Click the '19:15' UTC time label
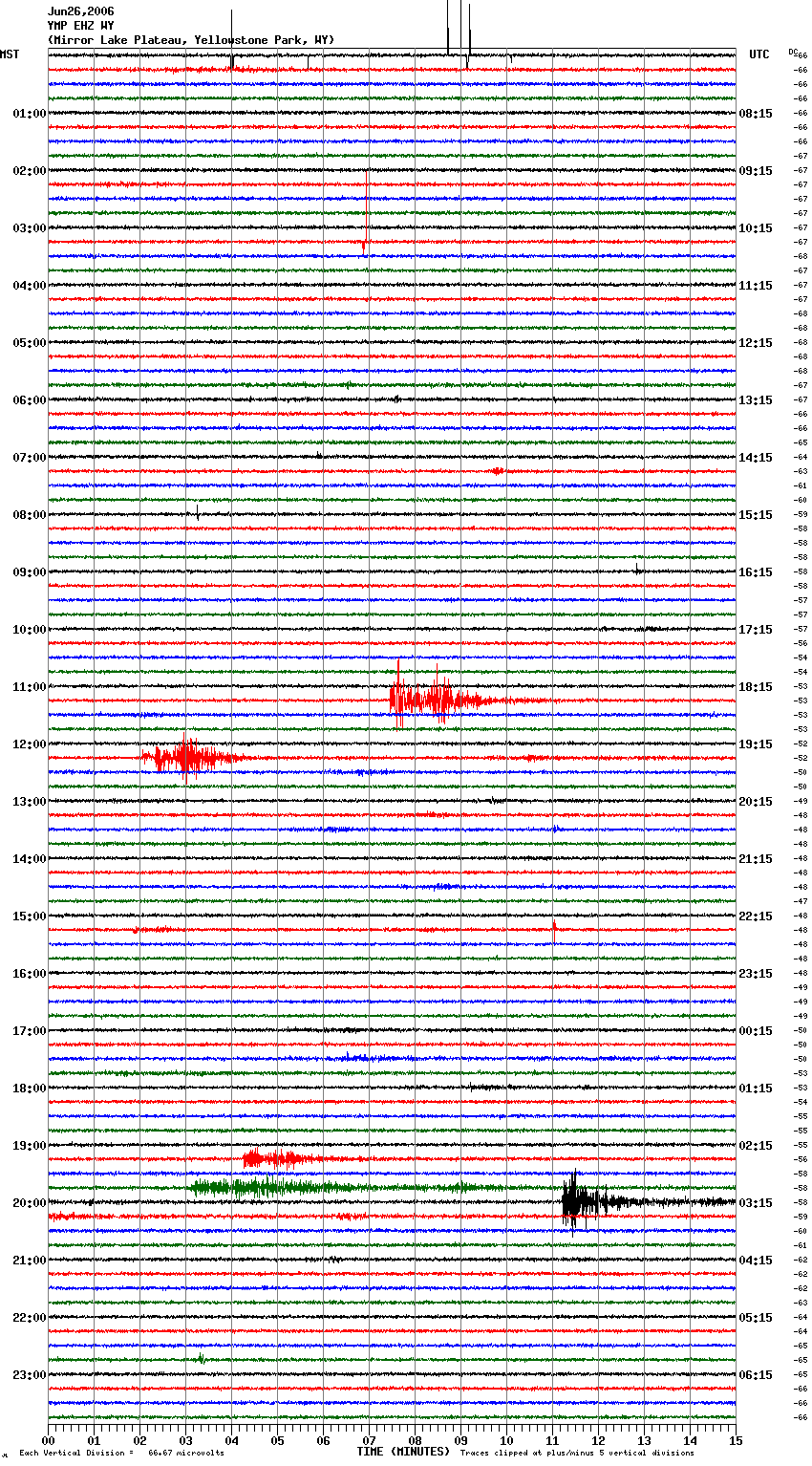The height and width of the screenshot is (1466, 812). 756,744
